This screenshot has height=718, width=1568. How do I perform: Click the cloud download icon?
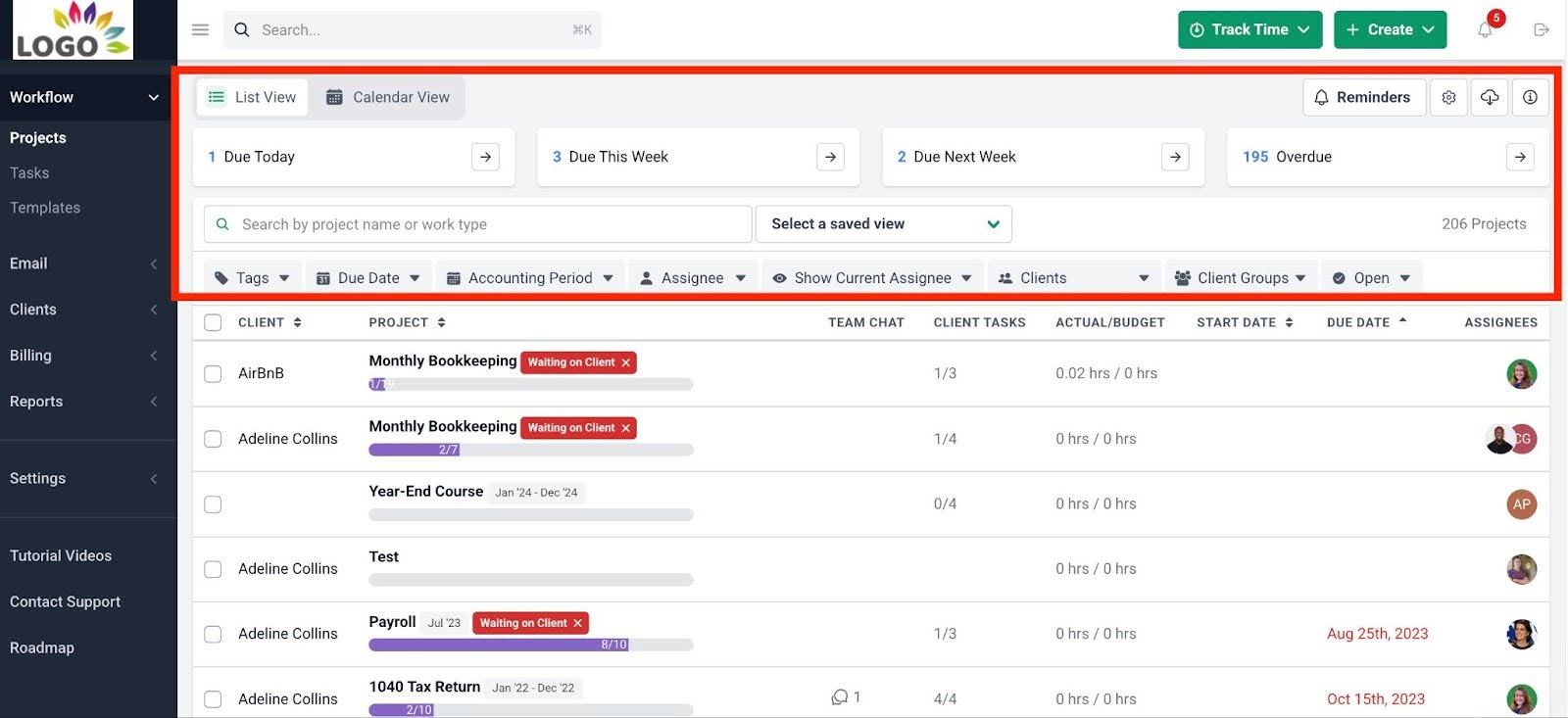[1489, 97]
